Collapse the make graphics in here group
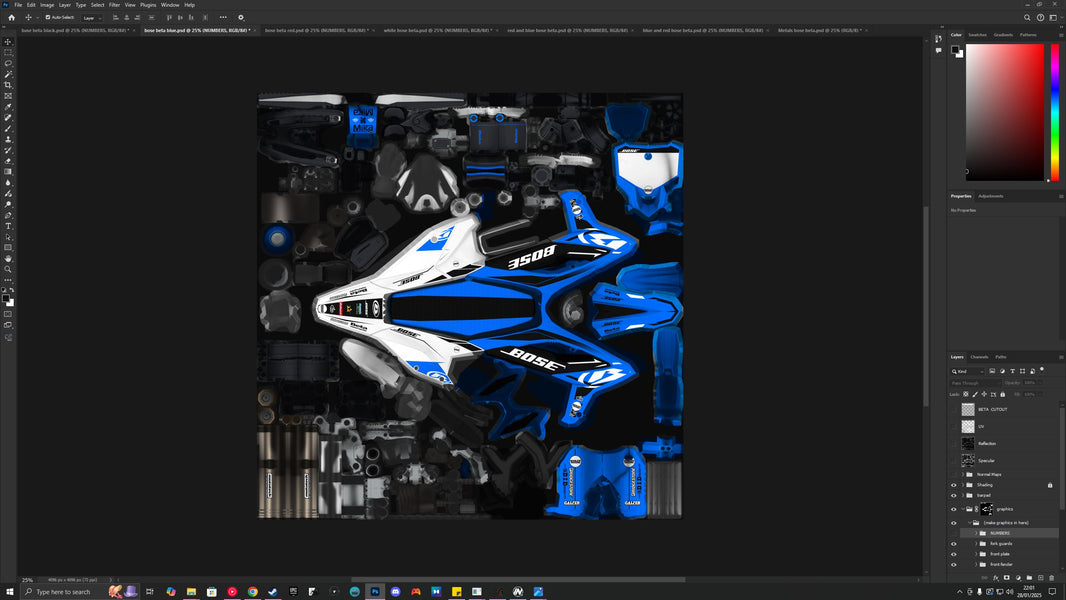1066x600 pixels. point(969,523)
